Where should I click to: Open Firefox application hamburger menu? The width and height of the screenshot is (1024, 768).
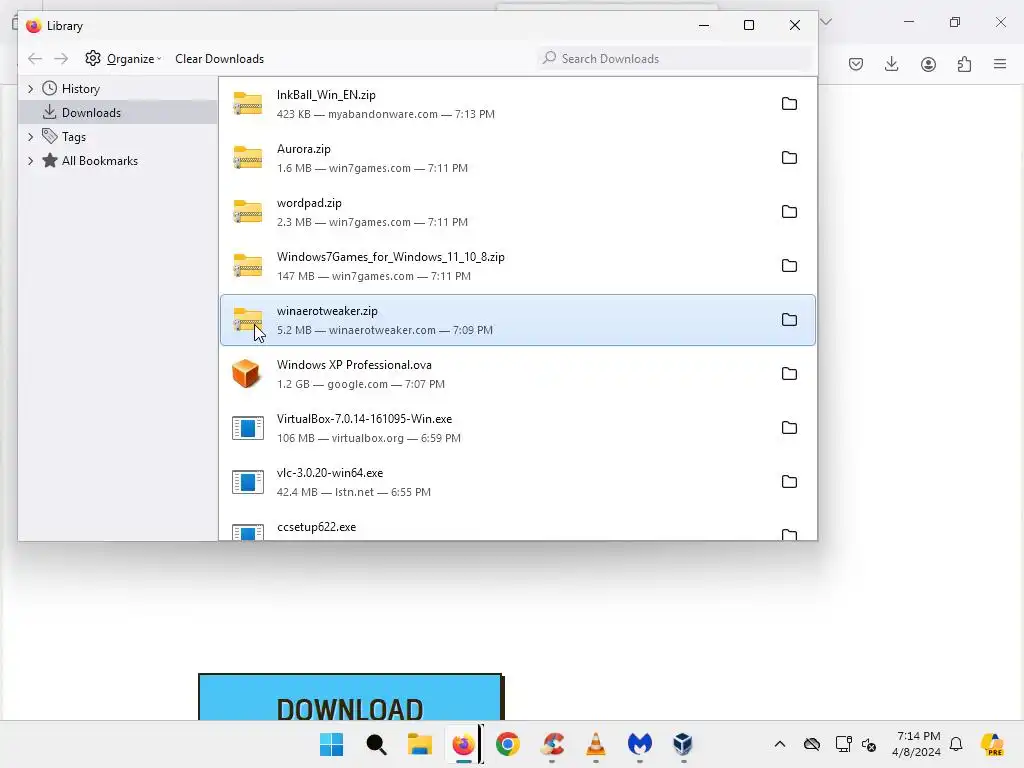(1000, 64)
